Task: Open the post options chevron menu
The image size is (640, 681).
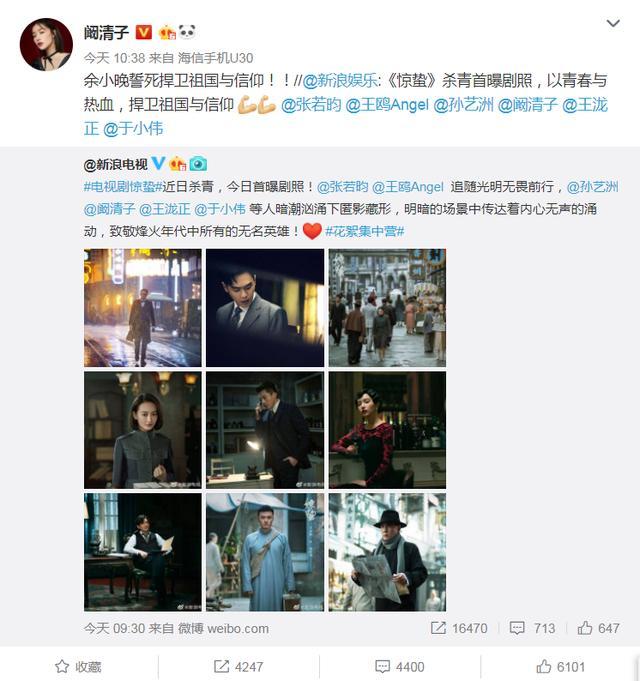Action: pos(613,23)
